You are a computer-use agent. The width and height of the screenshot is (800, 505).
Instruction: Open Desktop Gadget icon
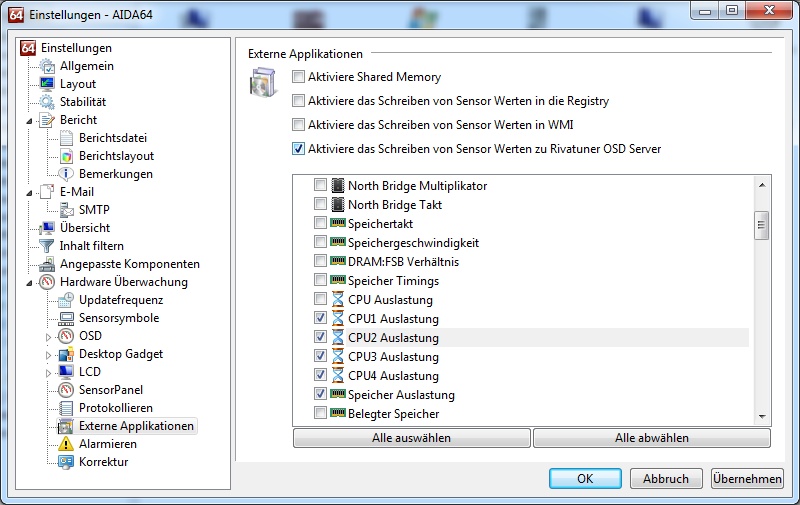tap(66, 354)
